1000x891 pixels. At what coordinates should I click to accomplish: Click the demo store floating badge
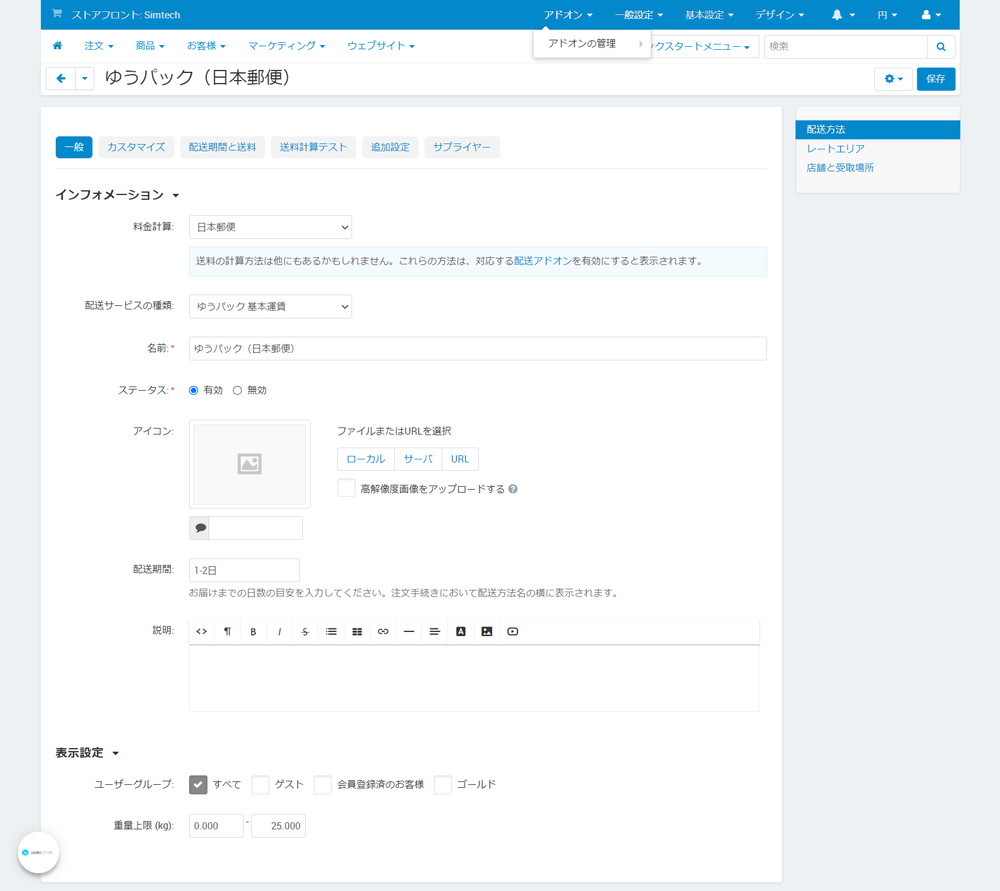pos(38,852)
